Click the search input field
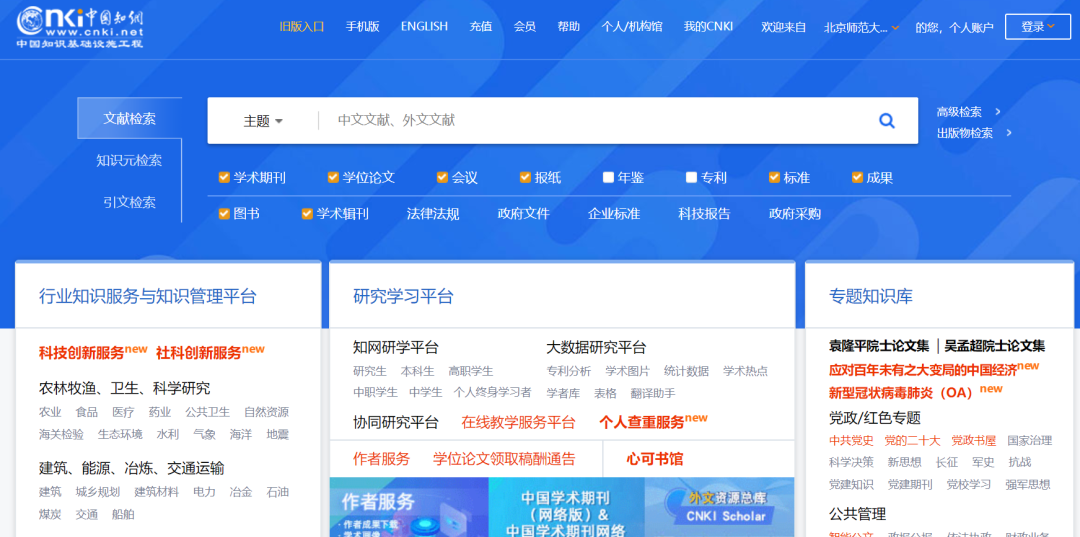Screen dimensions: 1080x537 [592, 120]
